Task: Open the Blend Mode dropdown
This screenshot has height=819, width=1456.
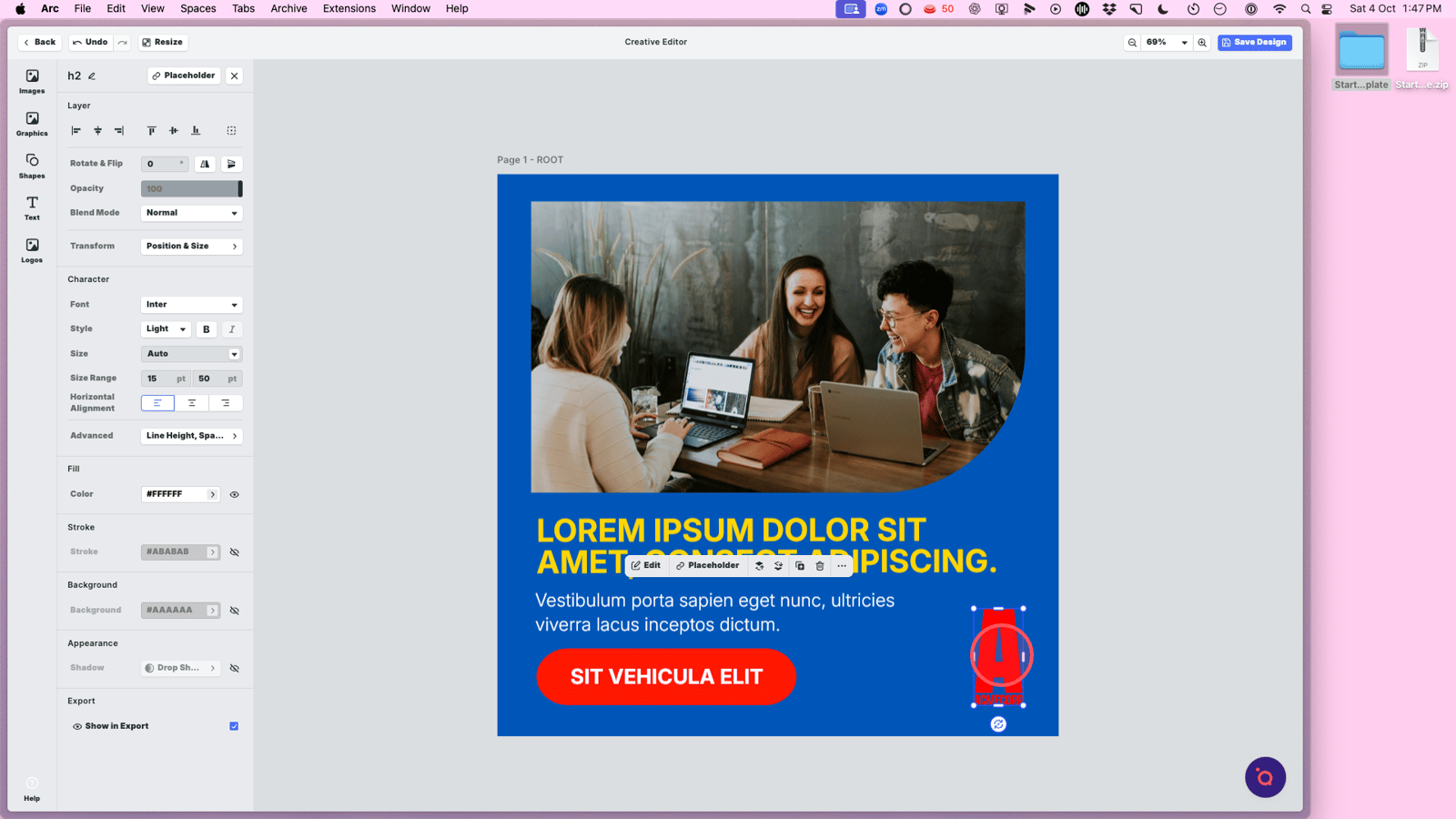Action: 192,213
